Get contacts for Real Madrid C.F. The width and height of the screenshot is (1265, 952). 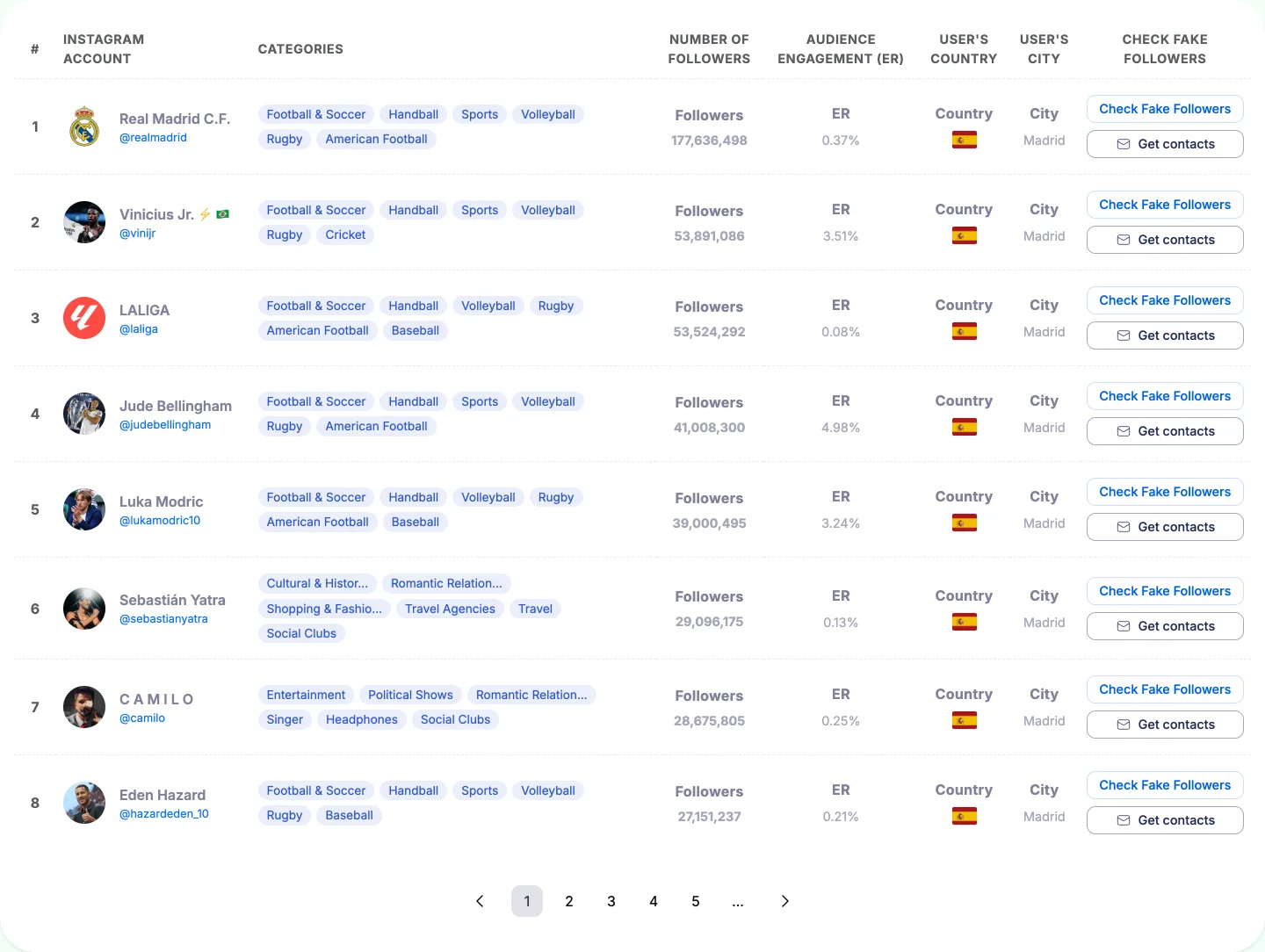[x=1165, y=144]
